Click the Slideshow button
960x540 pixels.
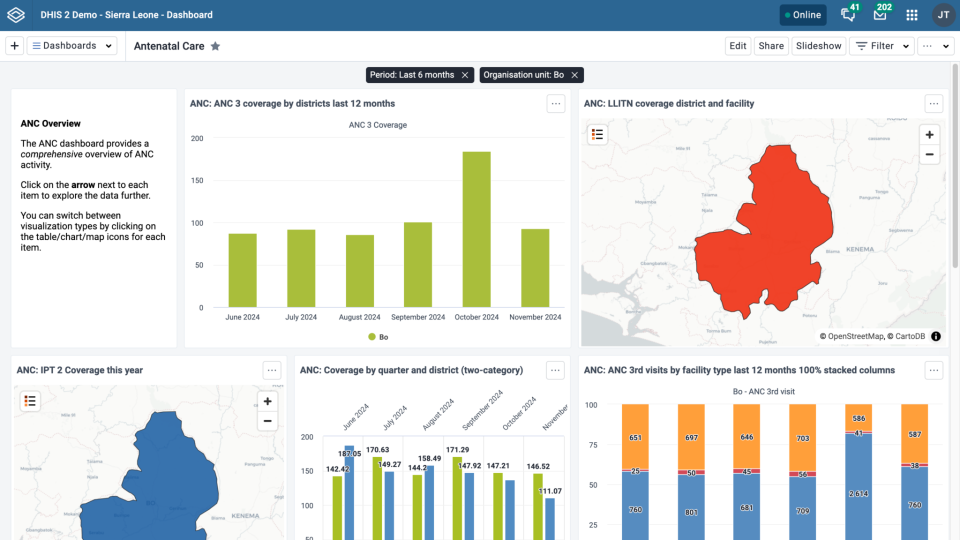click(x=819, y=46)
